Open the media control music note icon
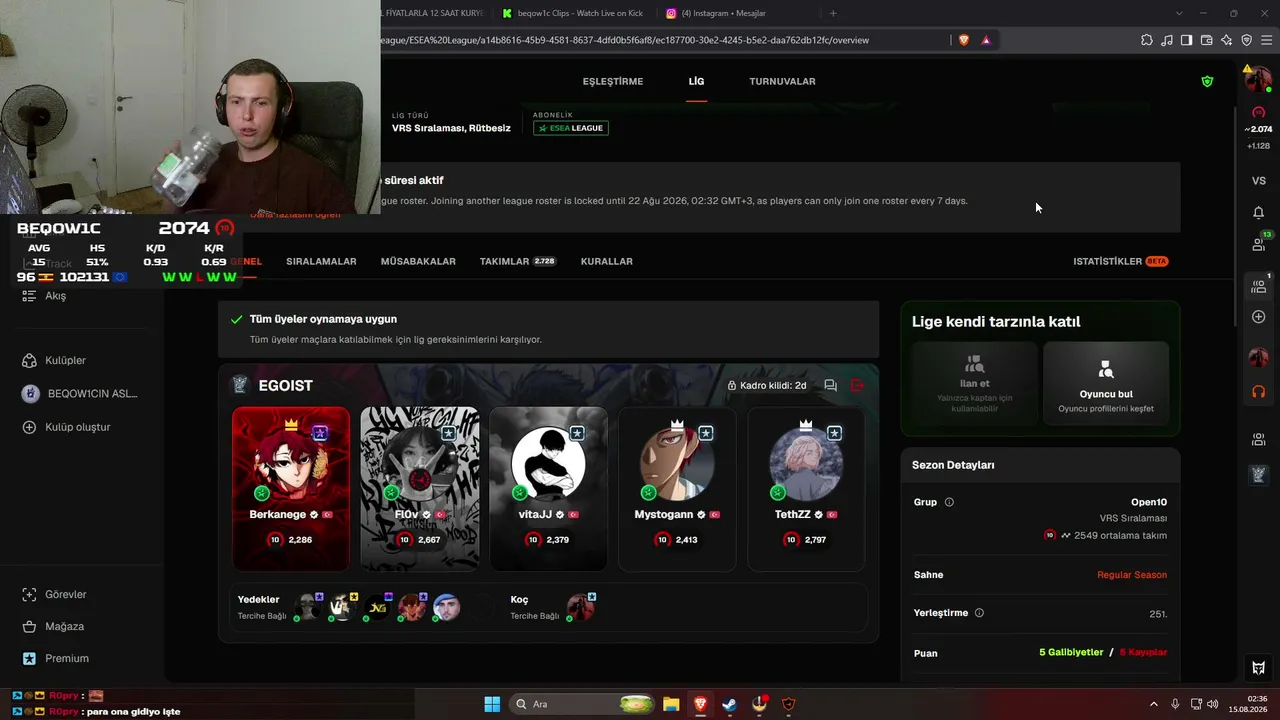The image size is (1280, 720). (x=1167, y=40)
